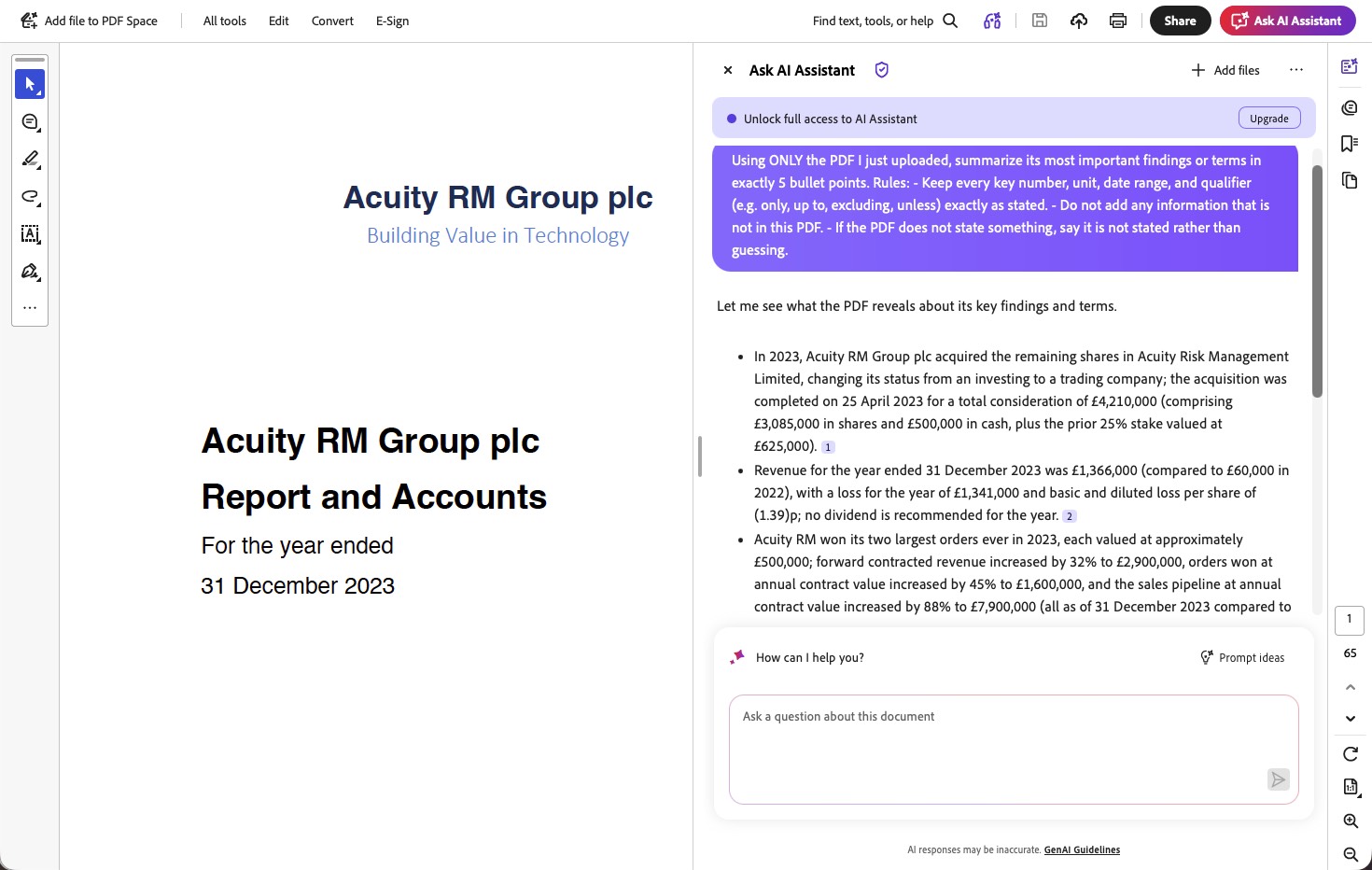Open Prompt ideas
The width and height of the screenshot is (1372, 870).
tap(1242, 657)
